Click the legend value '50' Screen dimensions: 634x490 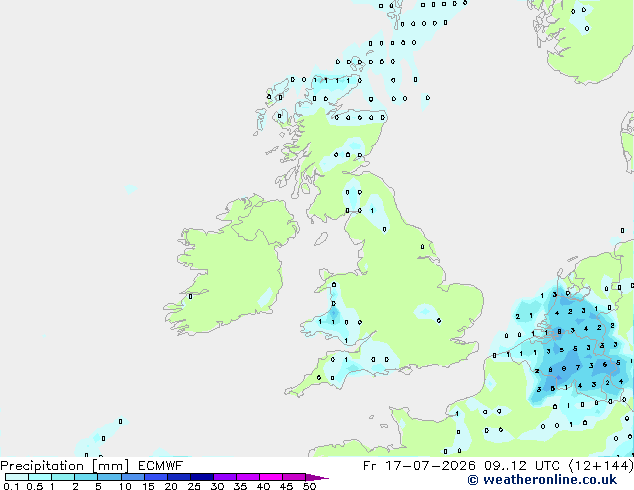[x=309, y=486]
